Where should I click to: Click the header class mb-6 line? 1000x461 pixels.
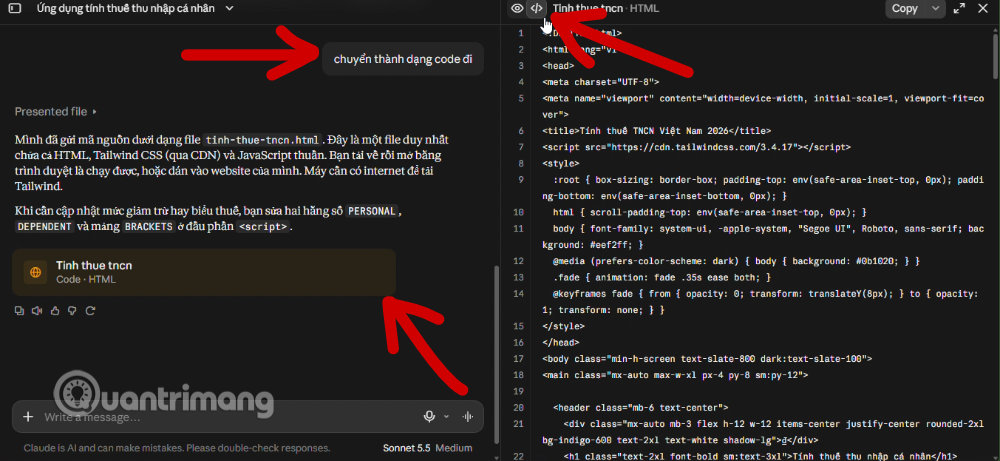[x=640, y=407]
